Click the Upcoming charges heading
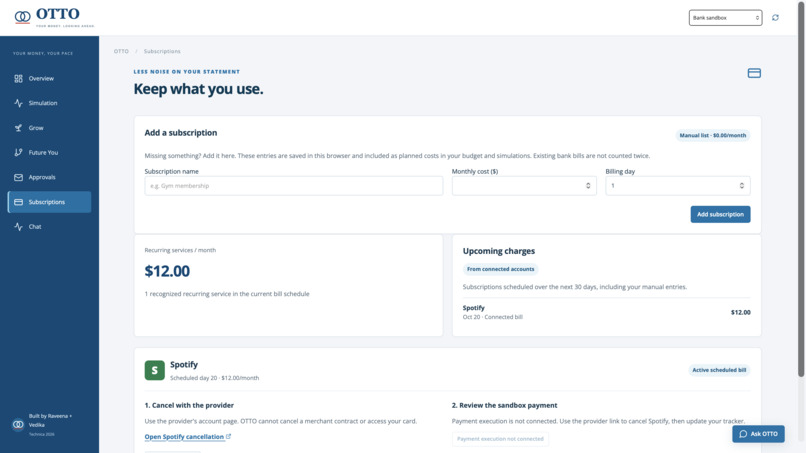This screenshot has height=453, width=806. coord(499,251)
